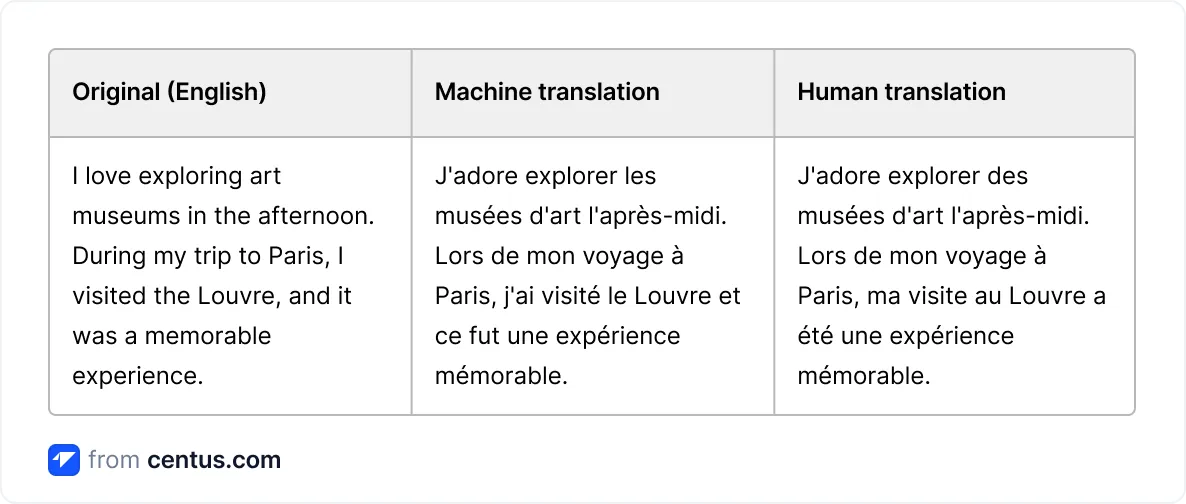Image resolution: width=1186 pixels, height=504 pixels.
Task: Click the word "from" beside the logo
Action: (x=112, y=461)
